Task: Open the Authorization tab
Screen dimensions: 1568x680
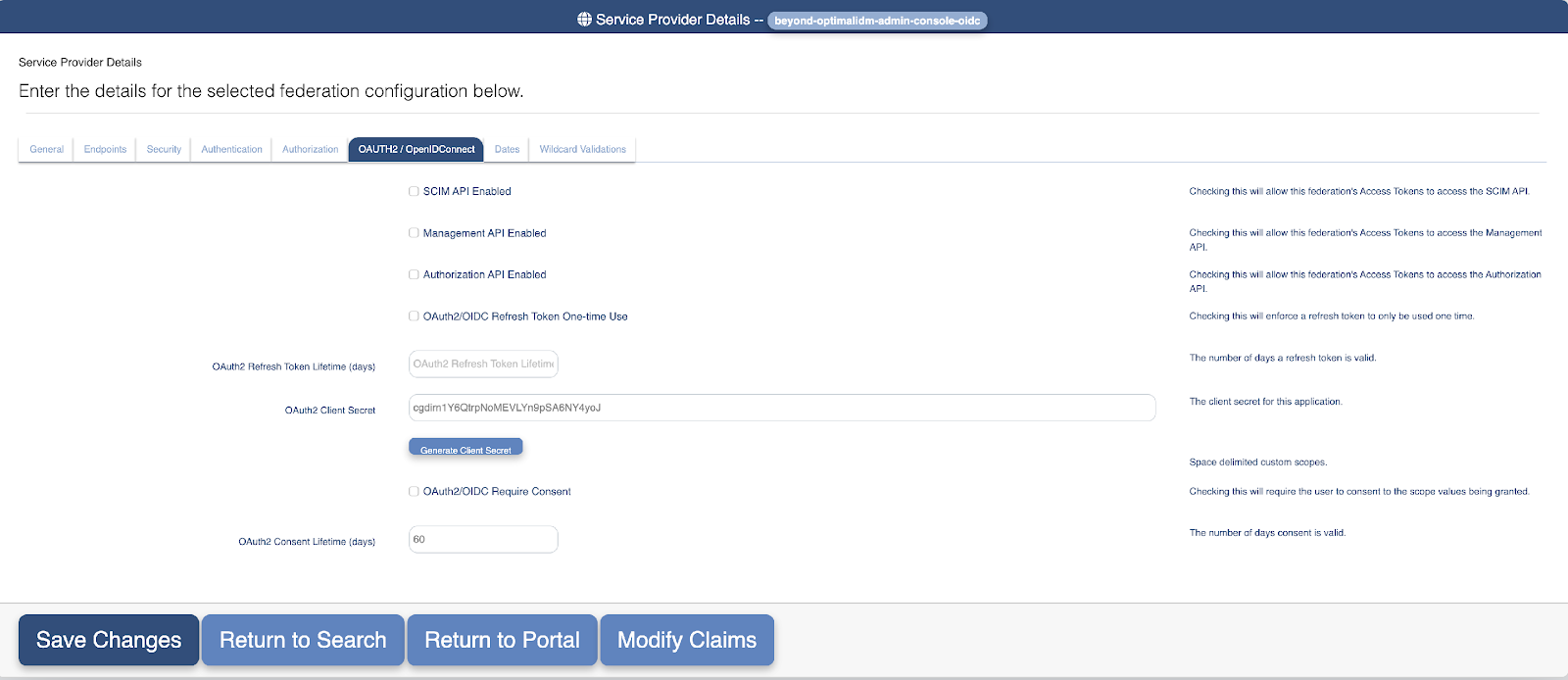Action: [310, 149]
